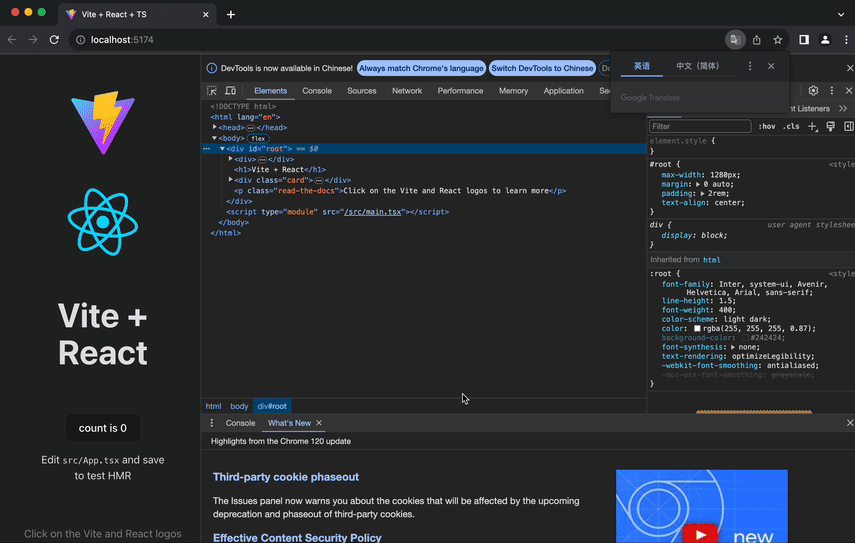Bookmark this page with the star icon

pos(778,40)
